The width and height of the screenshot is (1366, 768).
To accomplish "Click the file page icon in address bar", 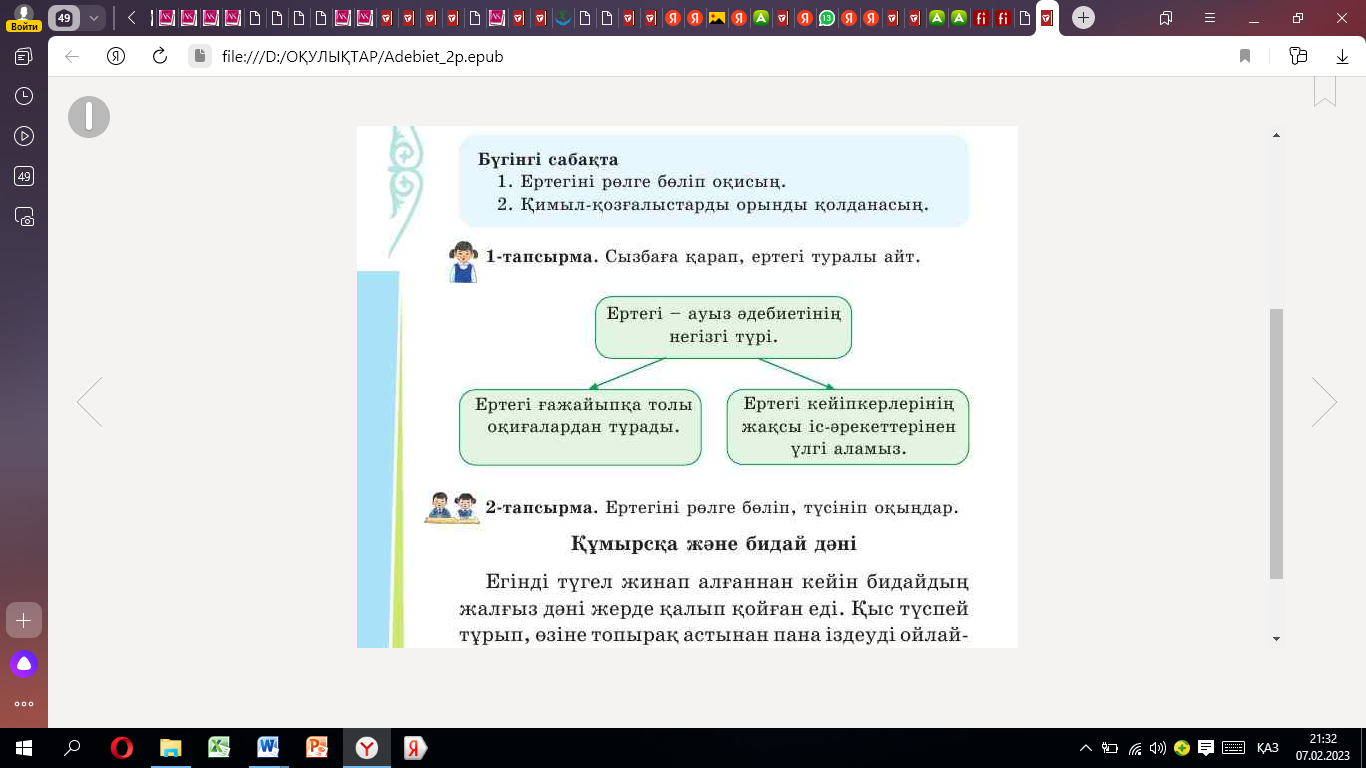I will tap(201, 57).
